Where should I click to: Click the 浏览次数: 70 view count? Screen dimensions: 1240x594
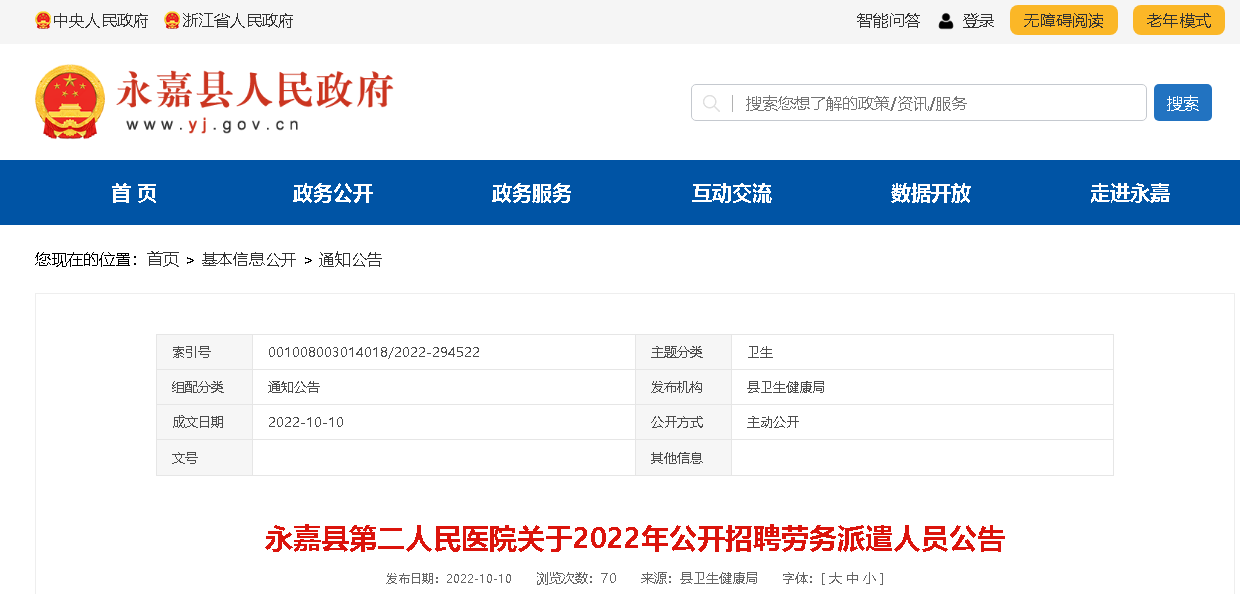[577, 578]
